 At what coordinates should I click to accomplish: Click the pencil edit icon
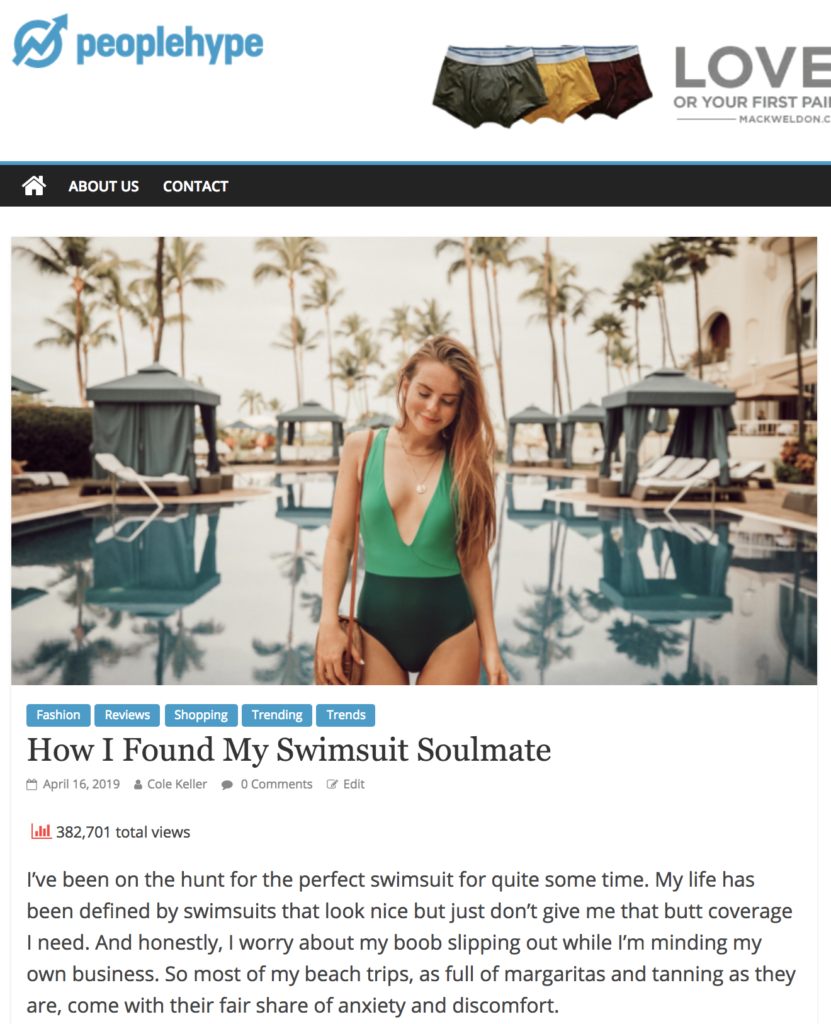(x=332, y=784)
